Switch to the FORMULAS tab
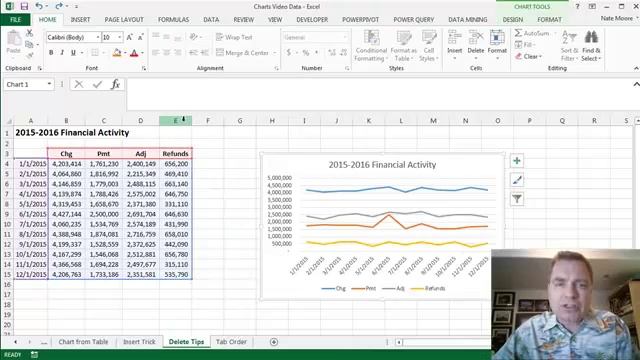This screenshot has height=360, width=640. click(173, 20)
